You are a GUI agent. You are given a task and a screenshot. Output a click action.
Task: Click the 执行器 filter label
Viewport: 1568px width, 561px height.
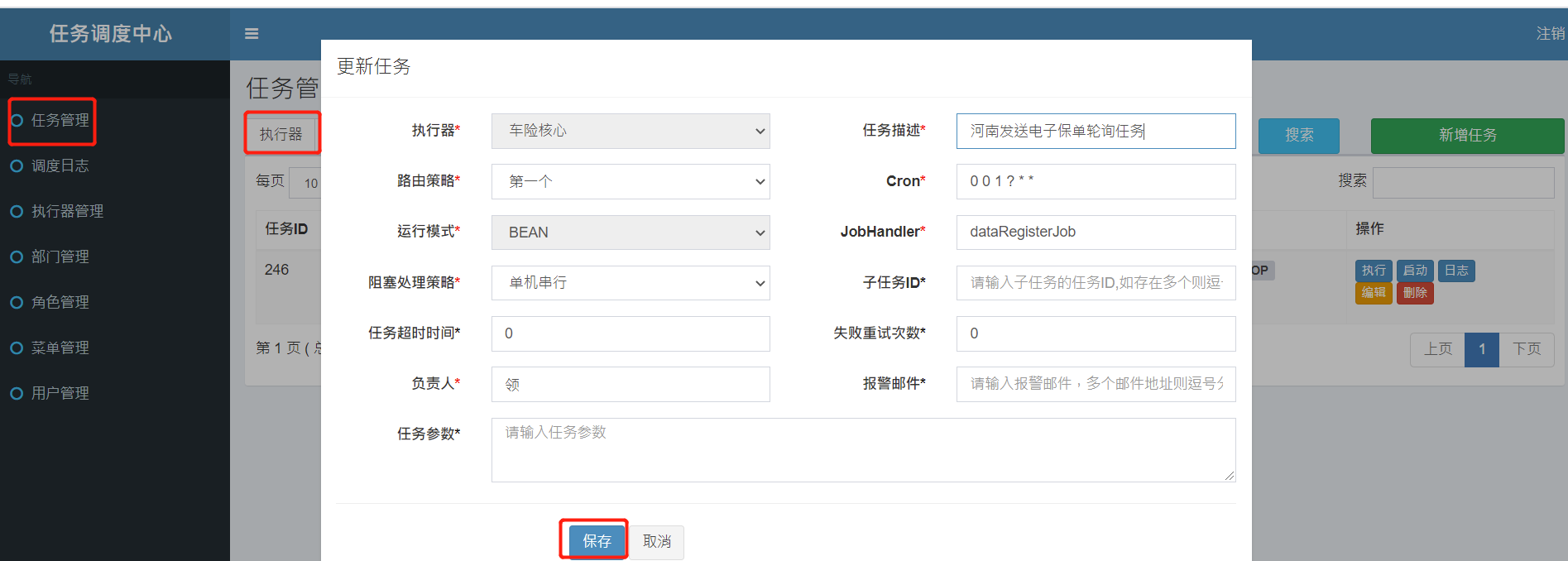pos(281,134)
